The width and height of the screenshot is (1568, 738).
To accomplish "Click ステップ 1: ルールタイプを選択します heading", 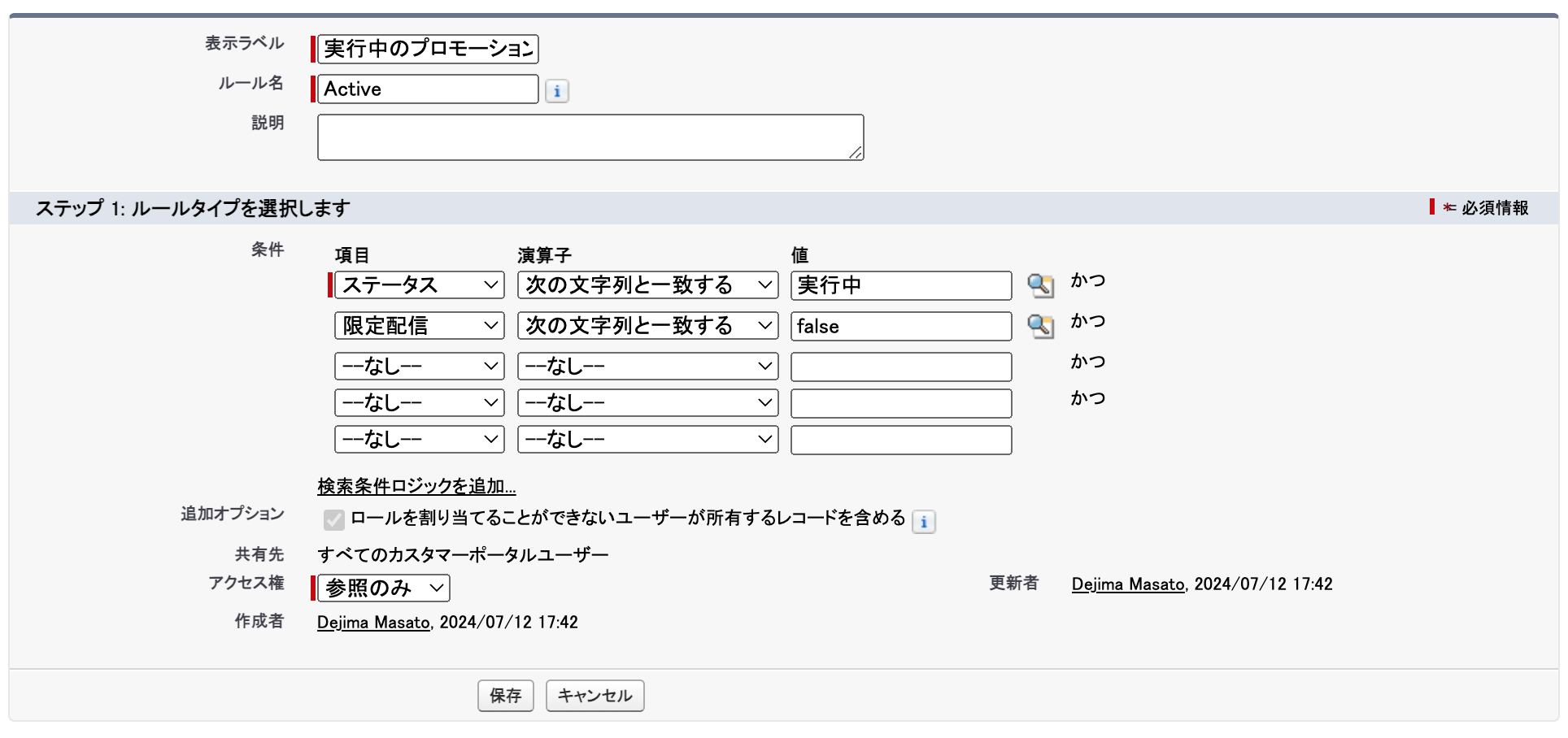I will (193, 208).
